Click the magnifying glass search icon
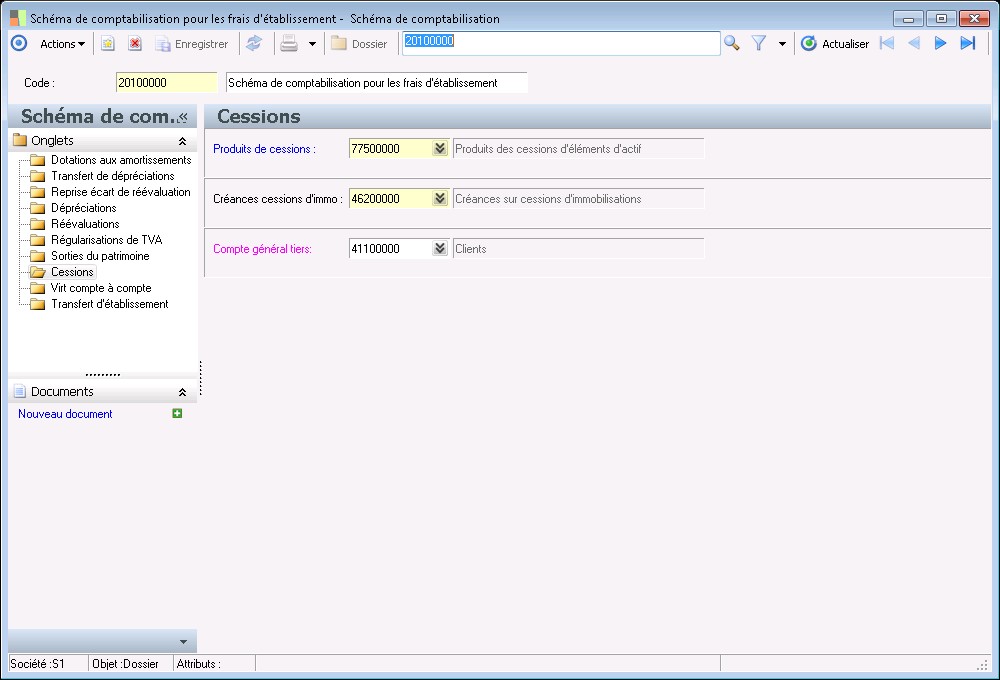This screenshot has width=1000, height=680. 732,43
